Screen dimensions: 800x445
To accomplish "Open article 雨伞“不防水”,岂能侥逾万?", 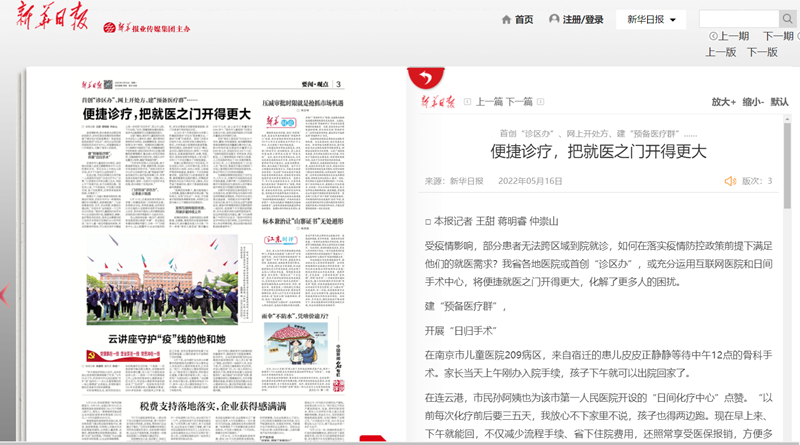I will pos(296,316).
